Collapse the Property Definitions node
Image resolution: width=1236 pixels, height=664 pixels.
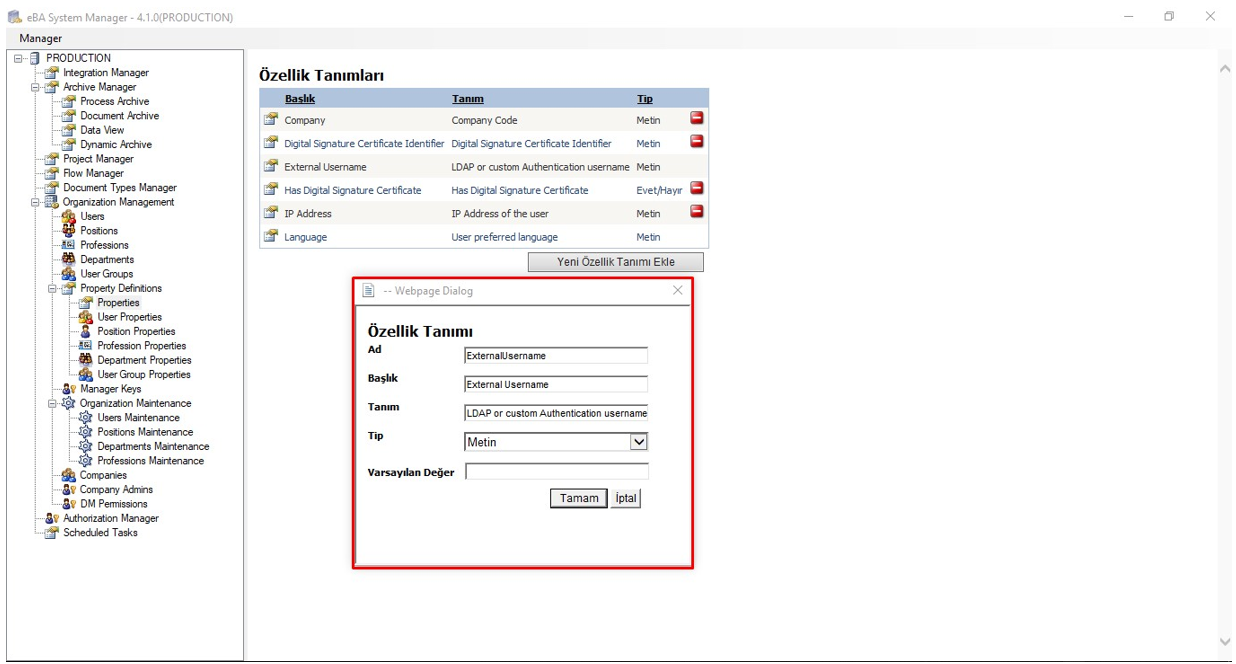[x=52, y=289]
